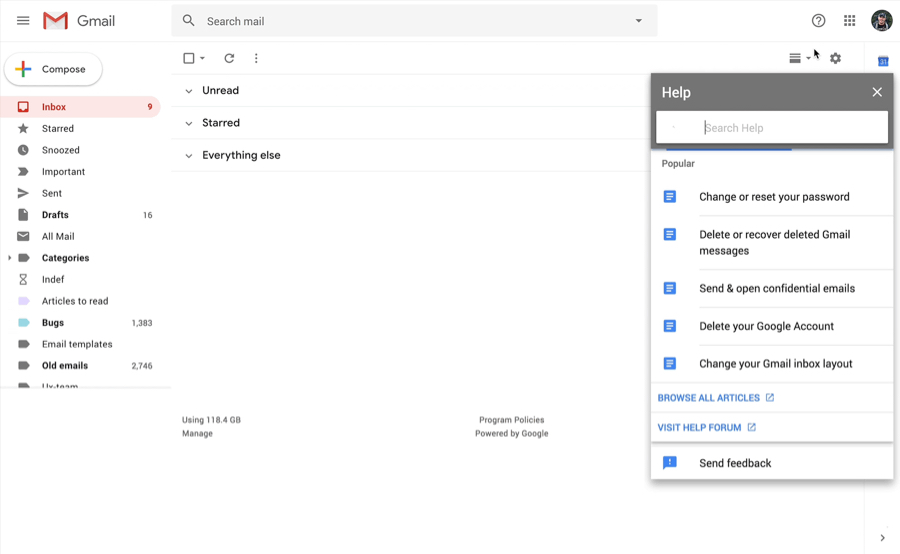Collapse the Everything else section
The image size is (900, 554).
pos(188,156)
